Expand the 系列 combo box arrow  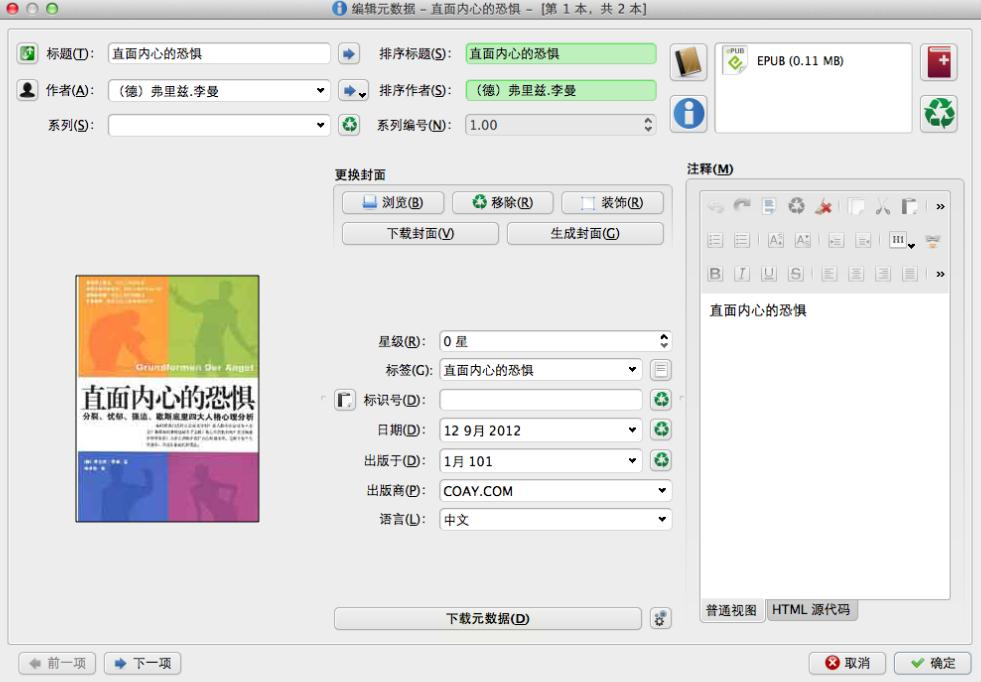[320, 125]
